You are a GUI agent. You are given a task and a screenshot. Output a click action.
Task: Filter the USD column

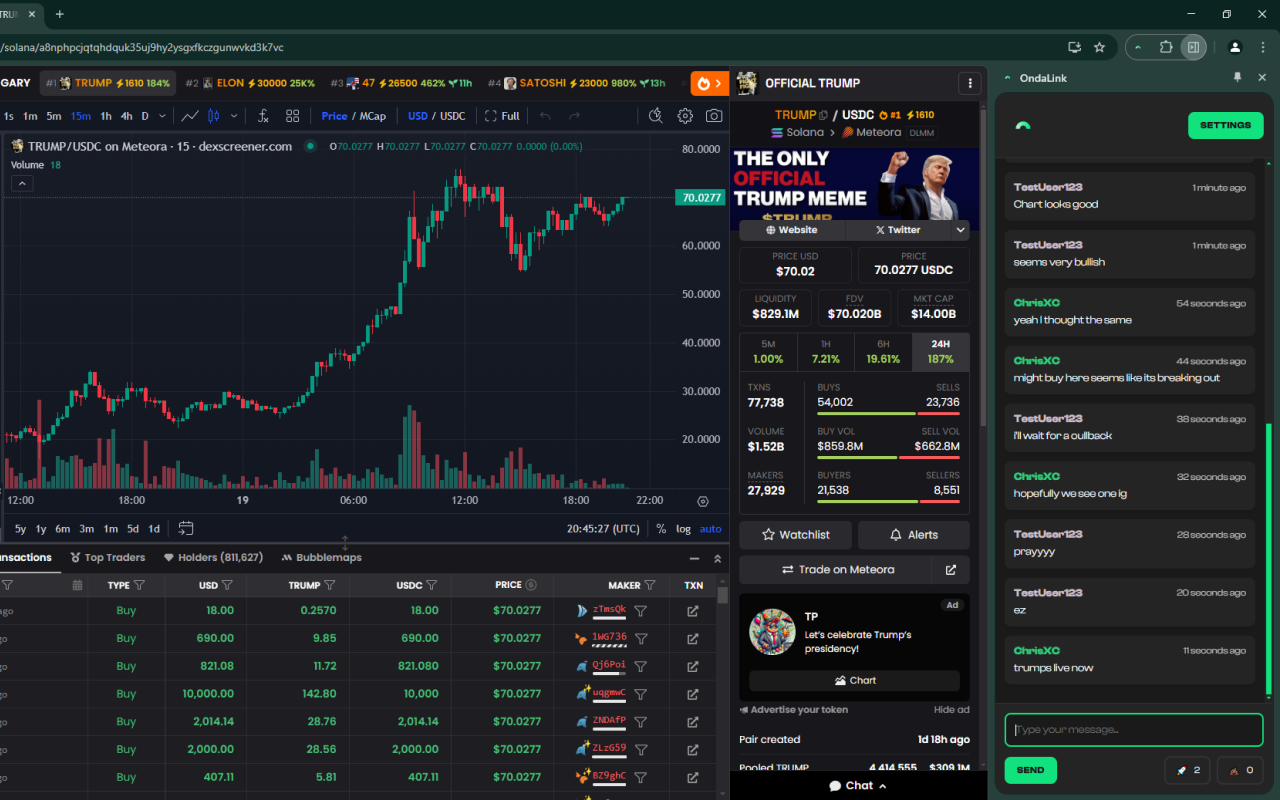(x=227, y=585)
